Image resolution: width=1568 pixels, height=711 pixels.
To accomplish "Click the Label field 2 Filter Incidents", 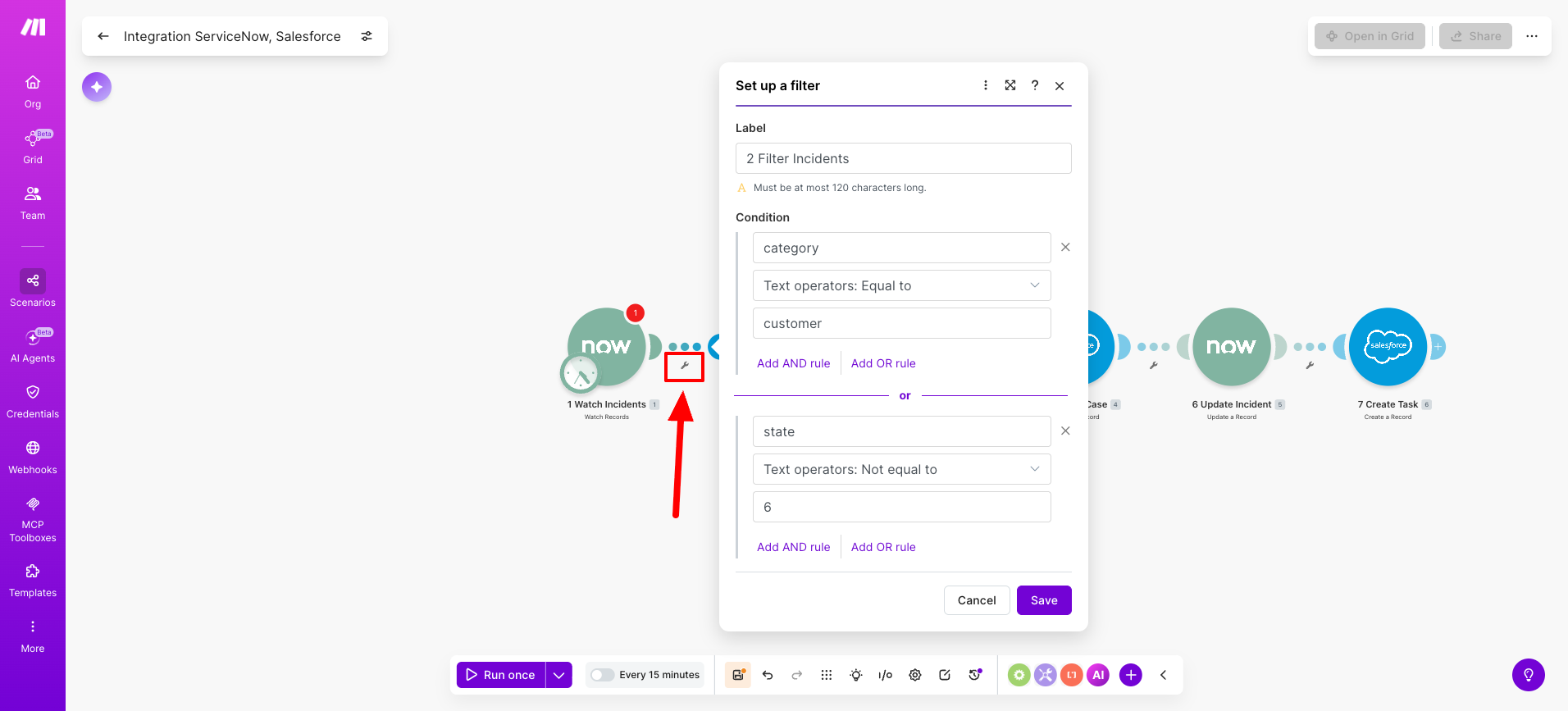I will coord(904,158).
